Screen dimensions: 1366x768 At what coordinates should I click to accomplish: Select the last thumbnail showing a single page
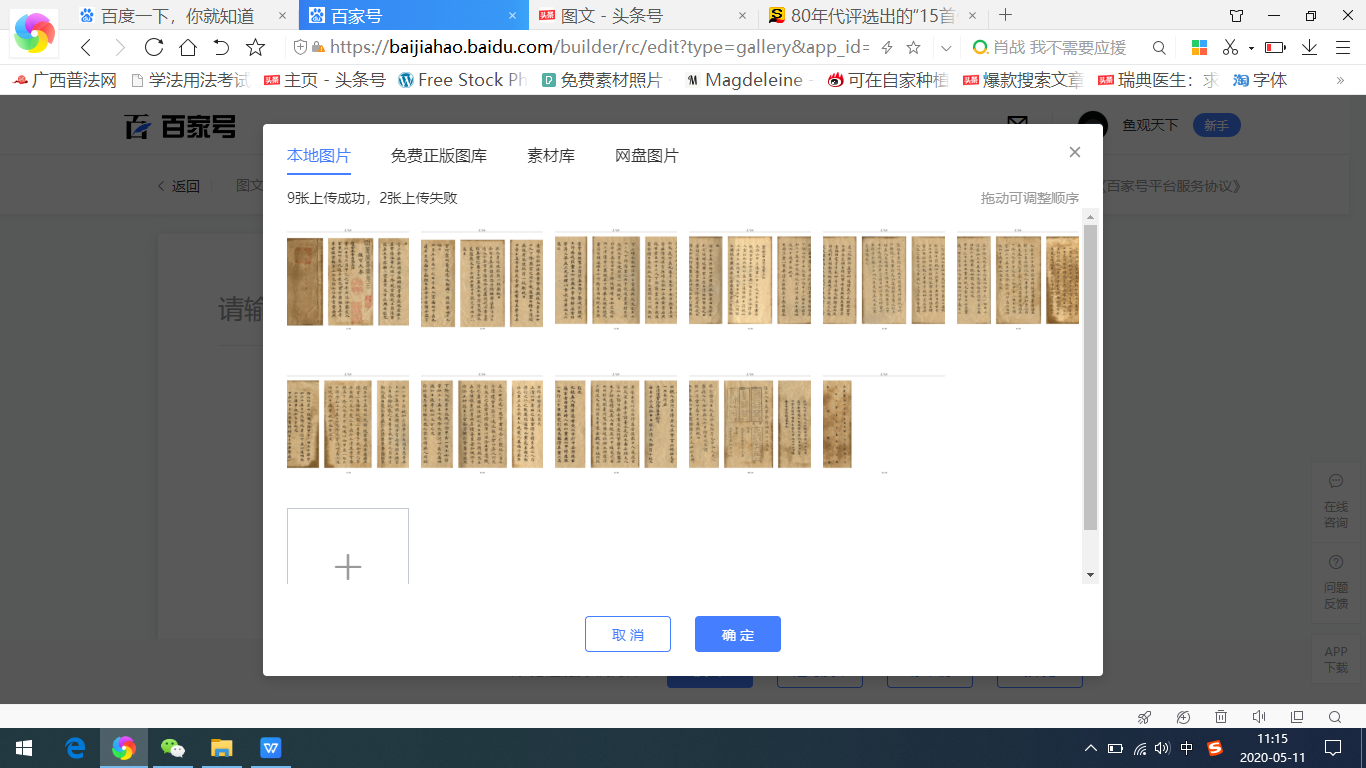tap(884, 424)
